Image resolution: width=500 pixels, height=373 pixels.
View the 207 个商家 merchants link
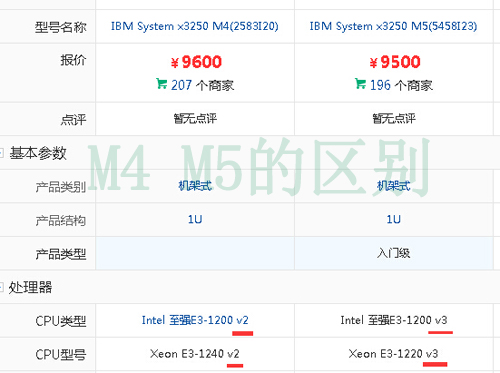coord(202,85)
